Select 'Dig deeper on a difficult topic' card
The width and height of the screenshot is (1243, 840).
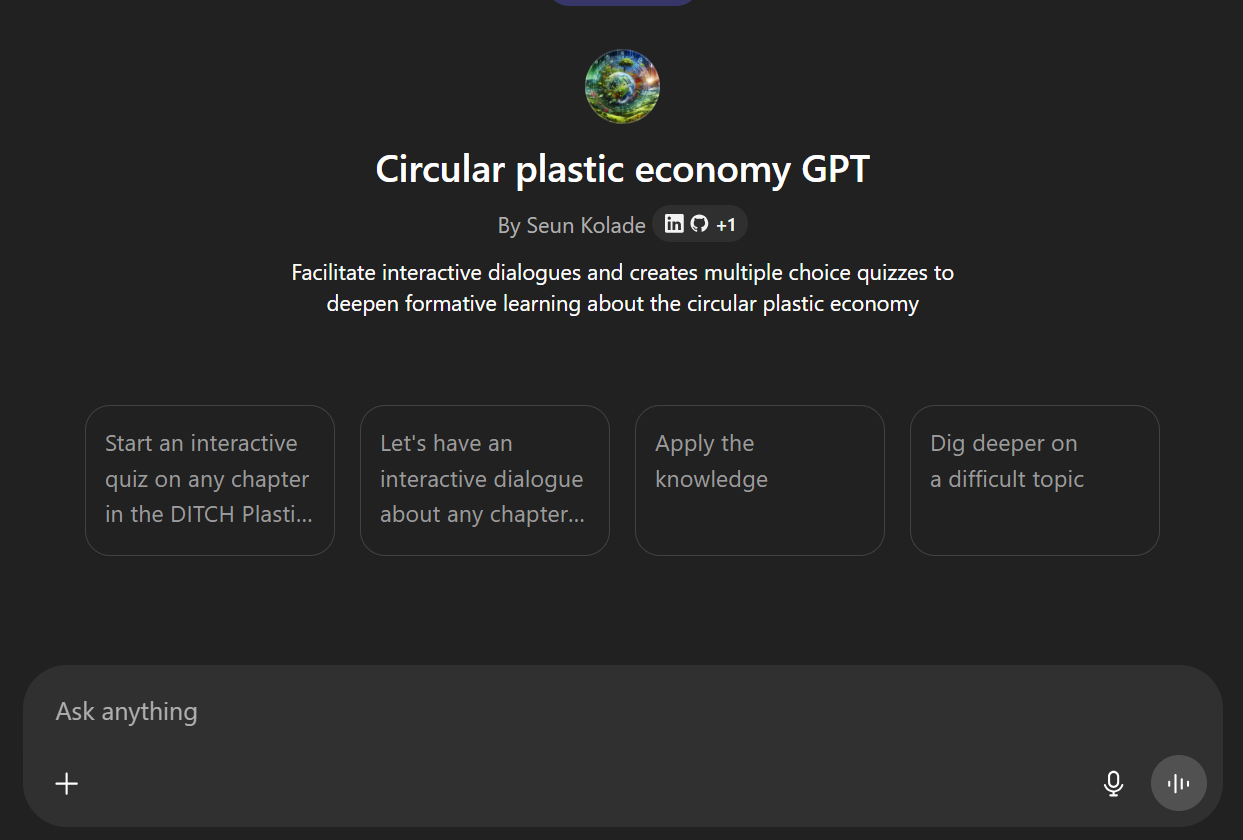pyautogui.click(x=1035, y=480)
